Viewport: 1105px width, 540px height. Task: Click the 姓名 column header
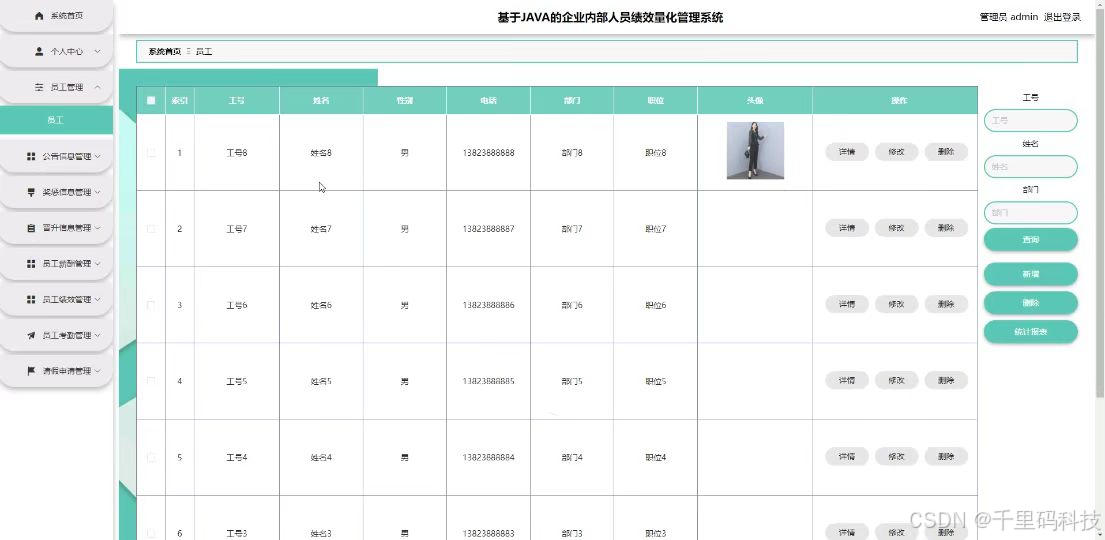(x=321, y=101)
